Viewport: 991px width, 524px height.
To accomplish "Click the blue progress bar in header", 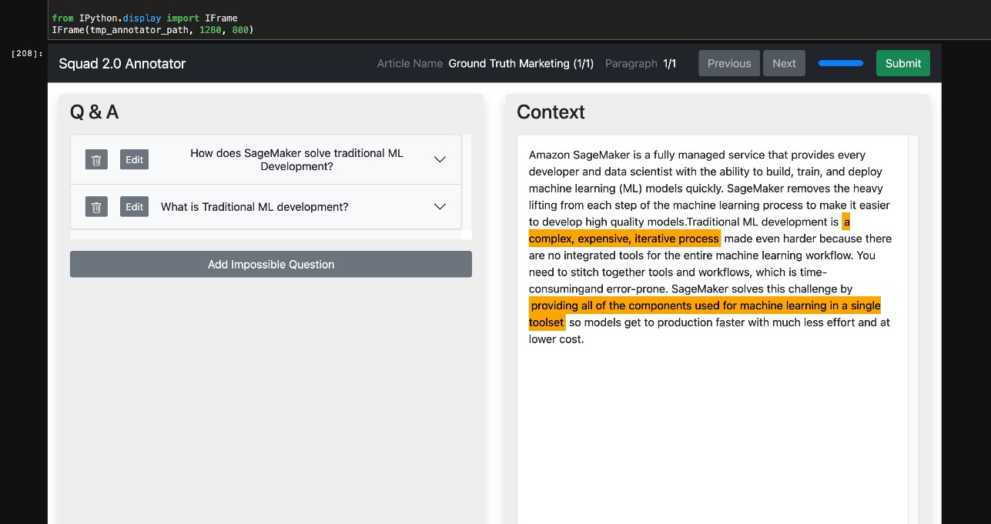I will point(841,63).
